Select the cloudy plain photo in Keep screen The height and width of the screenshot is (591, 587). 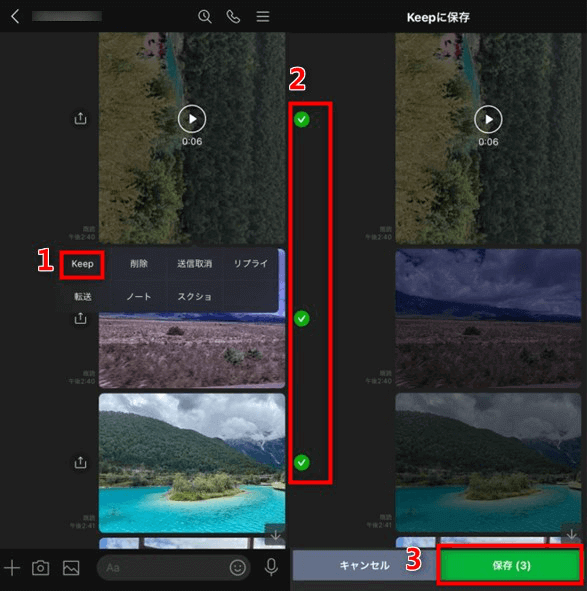[488, 318]
